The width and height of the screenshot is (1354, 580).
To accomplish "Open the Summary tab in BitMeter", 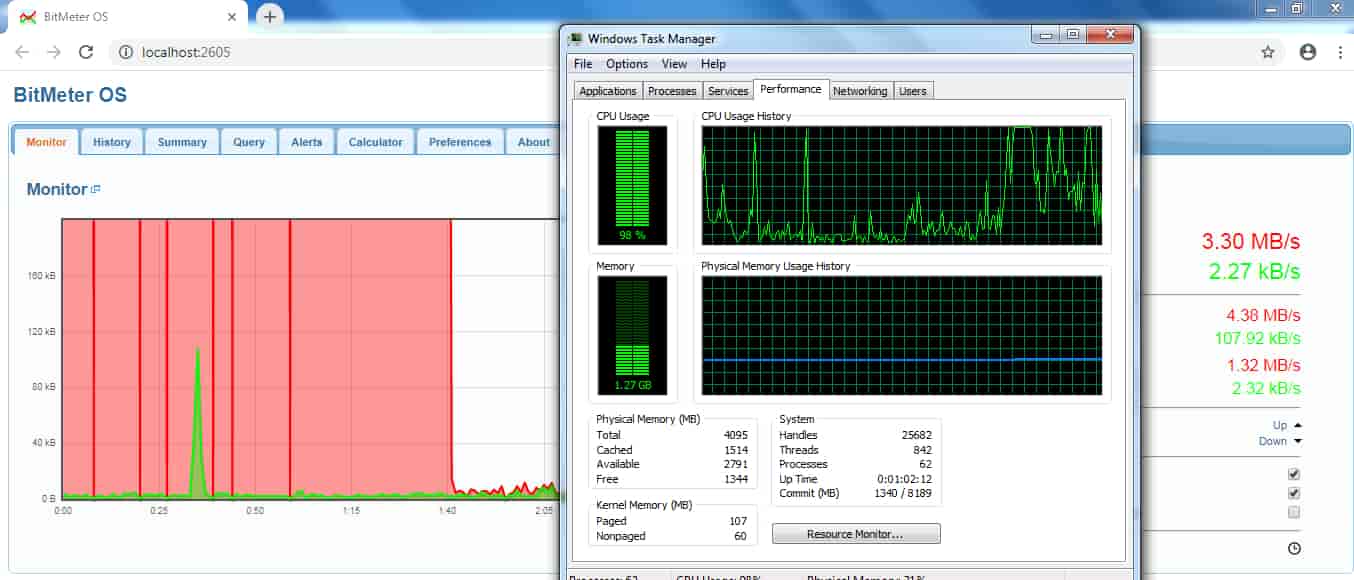I will point(182,142).
